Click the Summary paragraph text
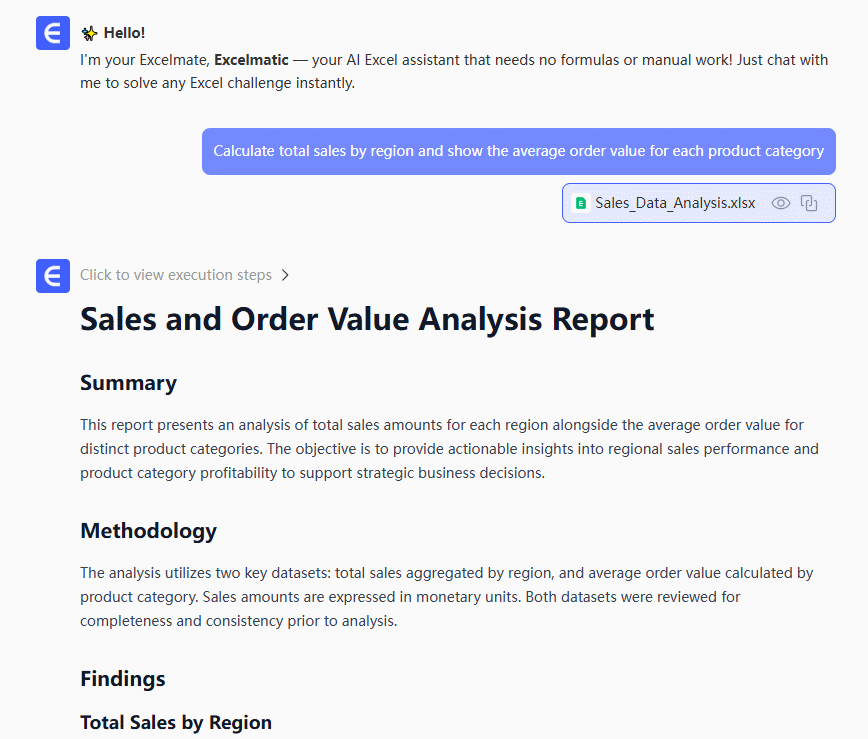This screenshot has width=868, height=739. click(449, 449)
